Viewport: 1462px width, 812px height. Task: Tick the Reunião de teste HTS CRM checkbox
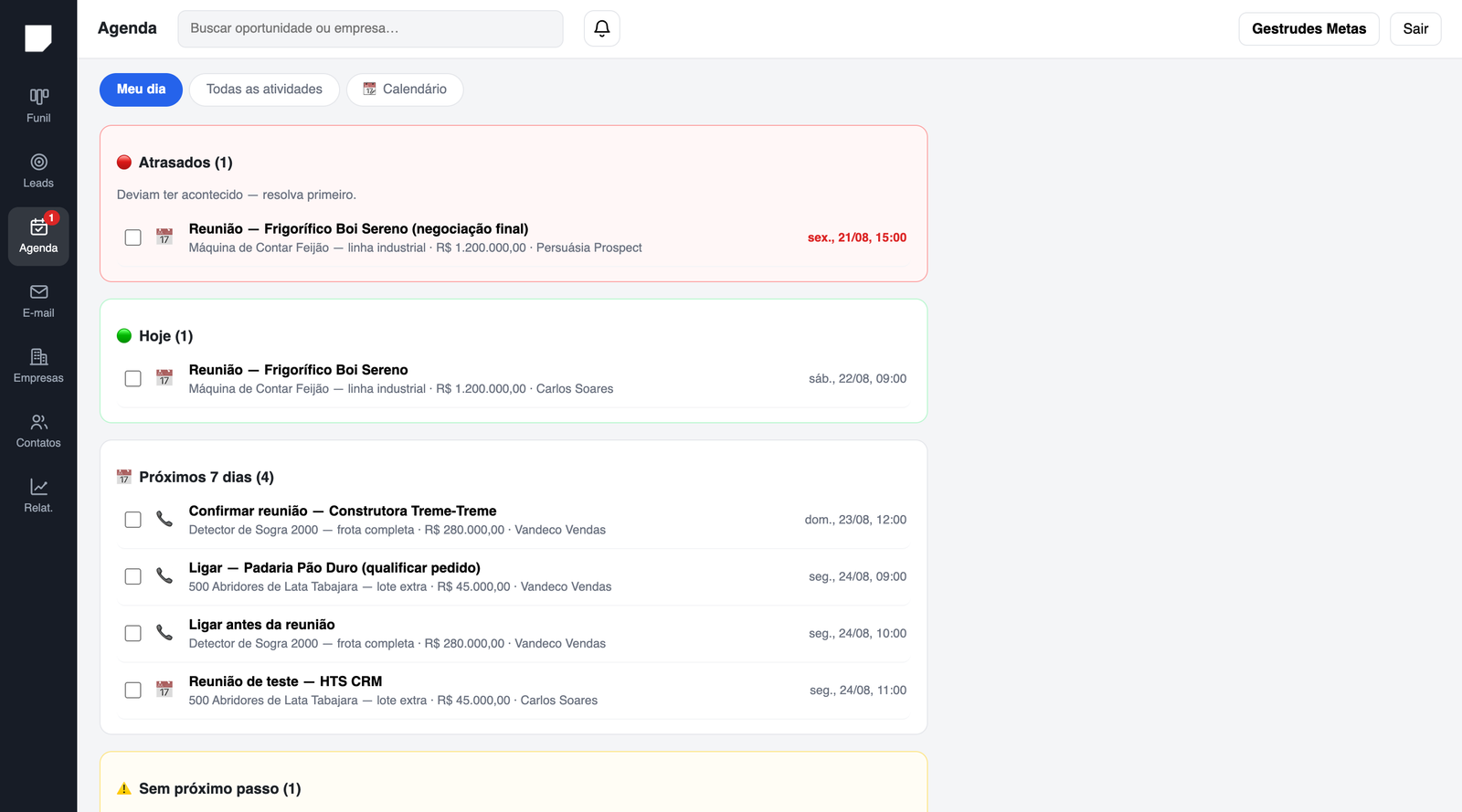pyautogui.click(x=133, y=690)
